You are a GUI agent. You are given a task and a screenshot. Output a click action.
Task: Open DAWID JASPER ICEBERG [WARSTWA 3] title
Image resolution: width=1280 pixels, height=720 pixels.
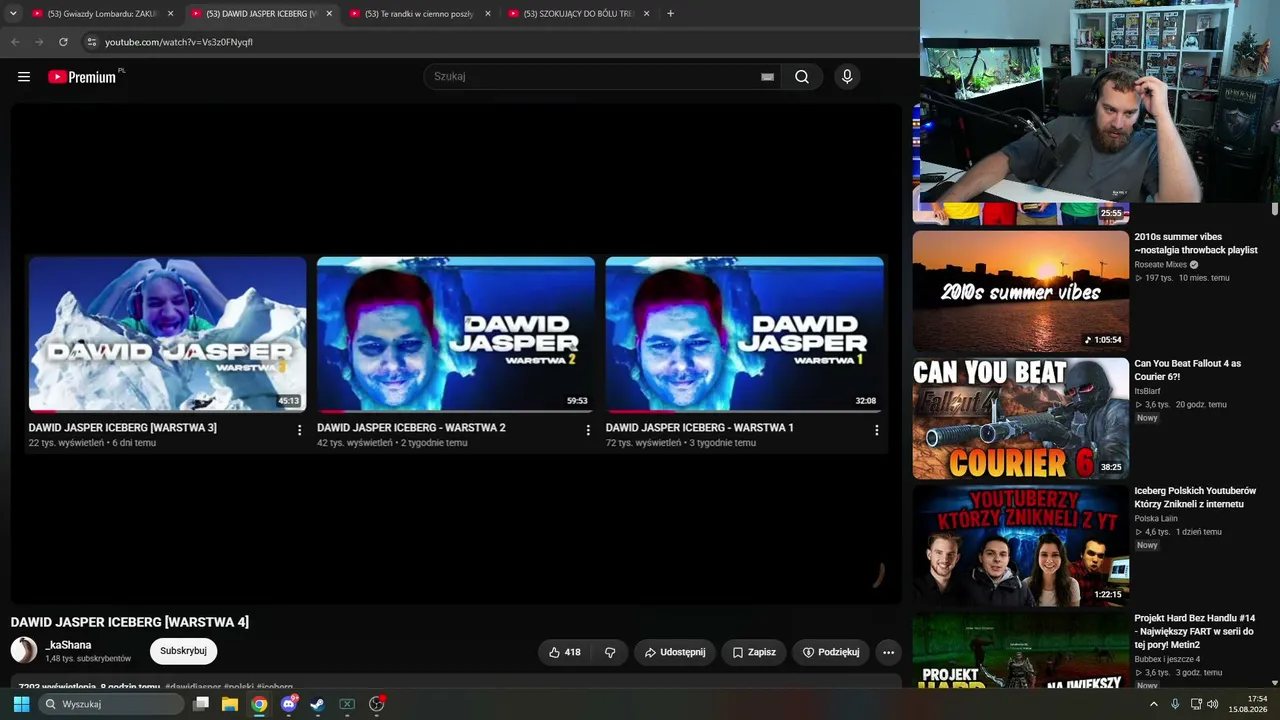click(123, 428)
